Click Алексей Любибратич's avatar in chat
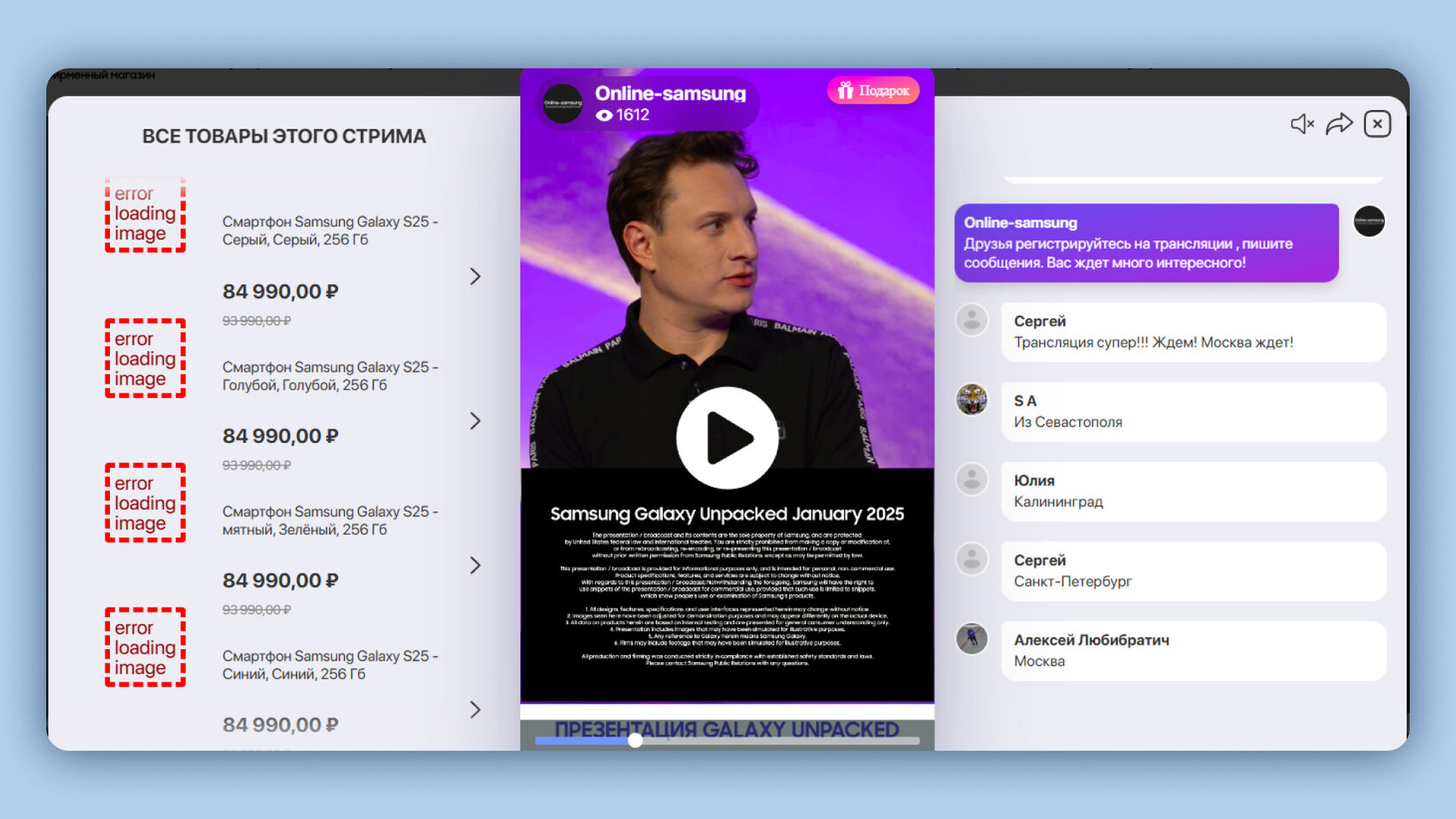 tap(972, 639)
